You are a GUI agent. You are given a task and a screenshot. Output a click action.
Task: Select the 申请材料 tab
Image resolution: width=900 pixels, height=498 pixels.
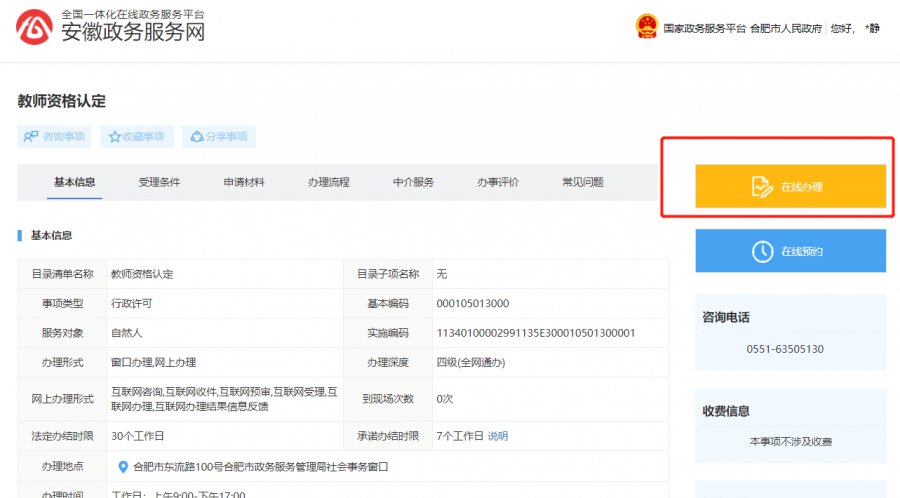244,182
